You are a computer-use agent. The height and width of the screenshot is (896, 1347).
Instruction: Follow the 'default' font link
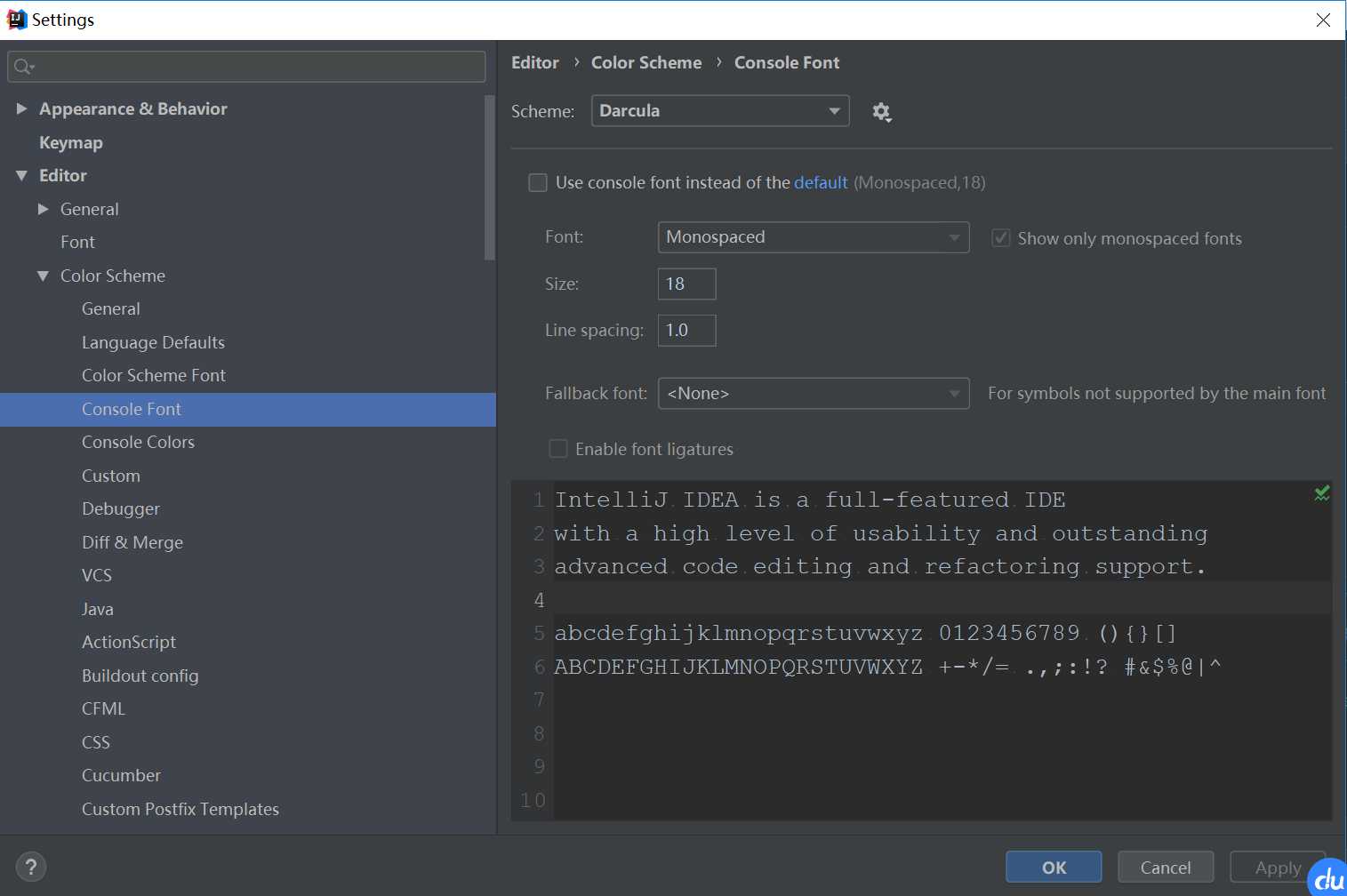(821, 182)
